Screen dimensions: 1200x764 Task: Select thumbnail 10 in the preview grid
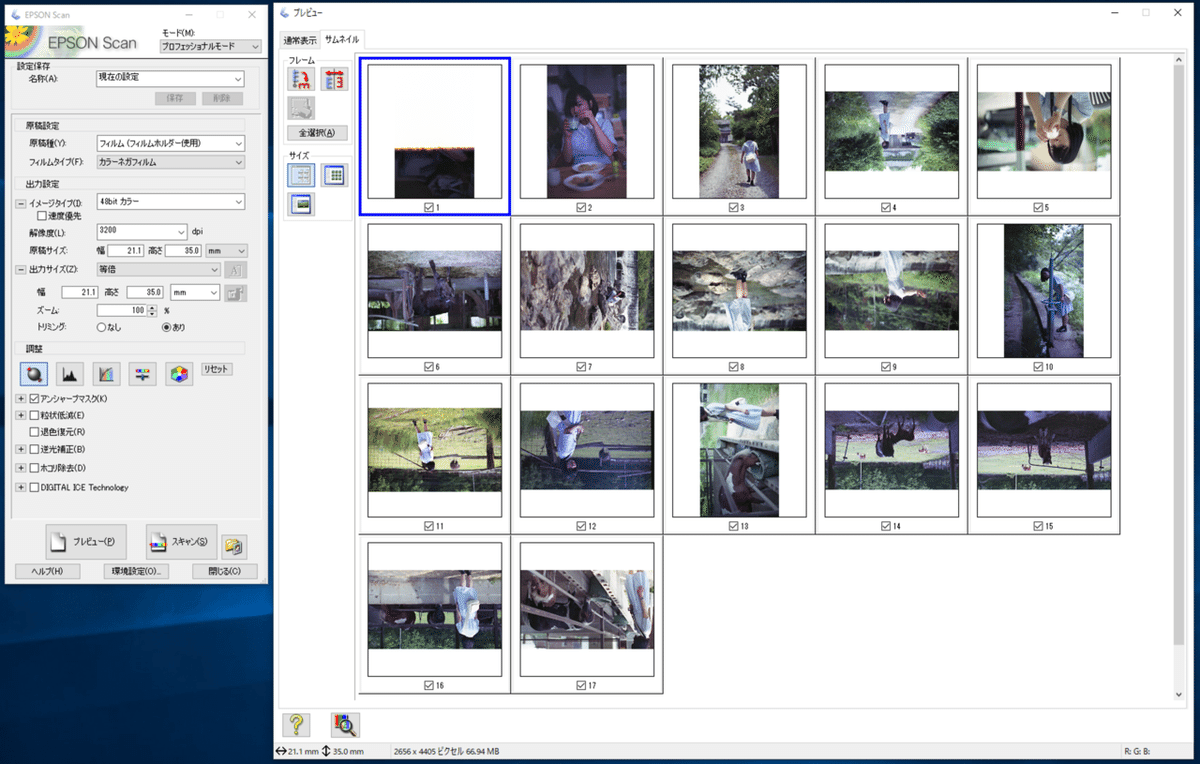coord(1044,290)
